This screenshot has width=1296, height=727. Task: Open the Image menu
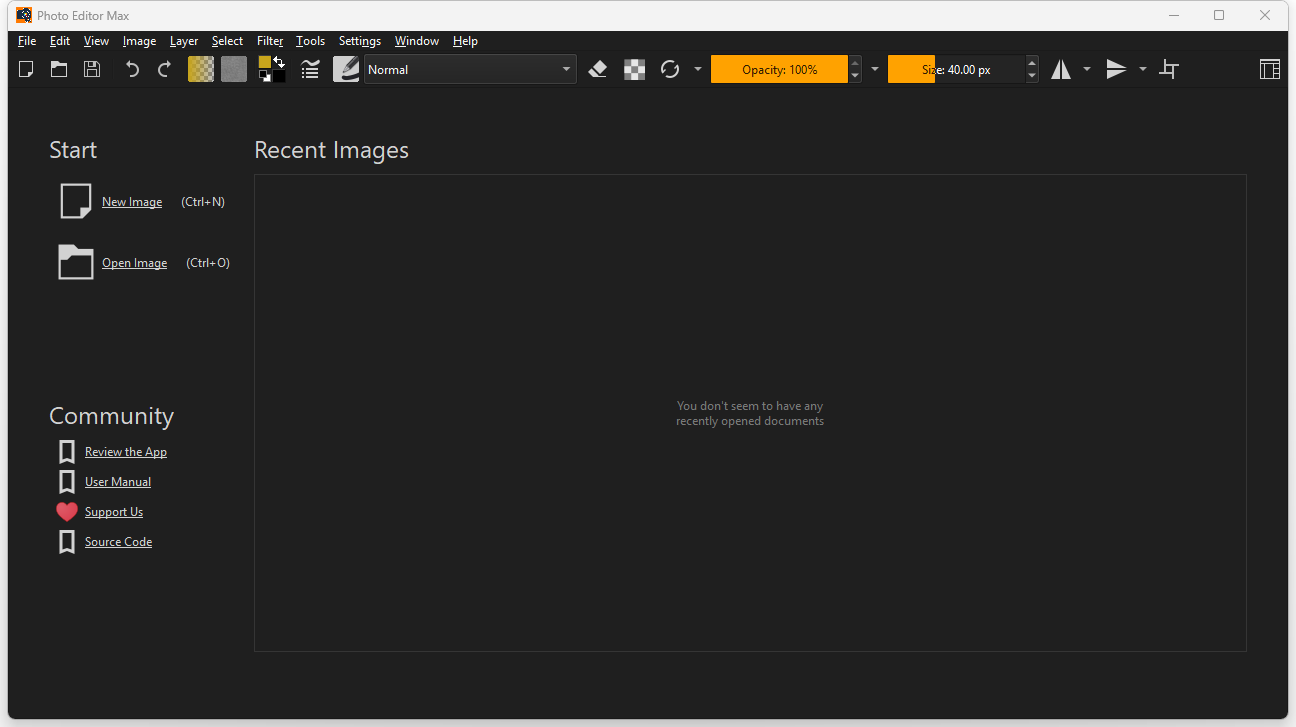(x=139, y=41)
